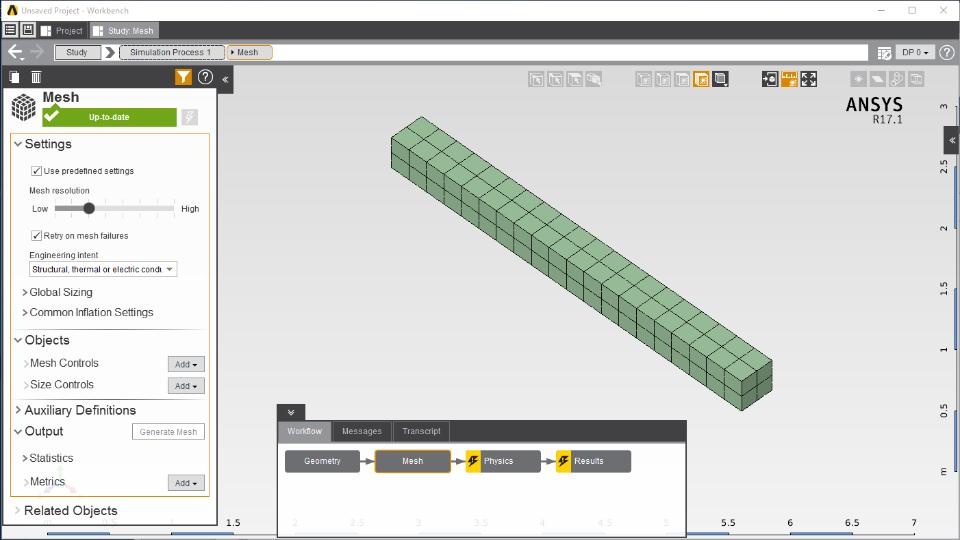Click the dark arrow-into-view icon
960x540 pixels.
pos(770,79)
